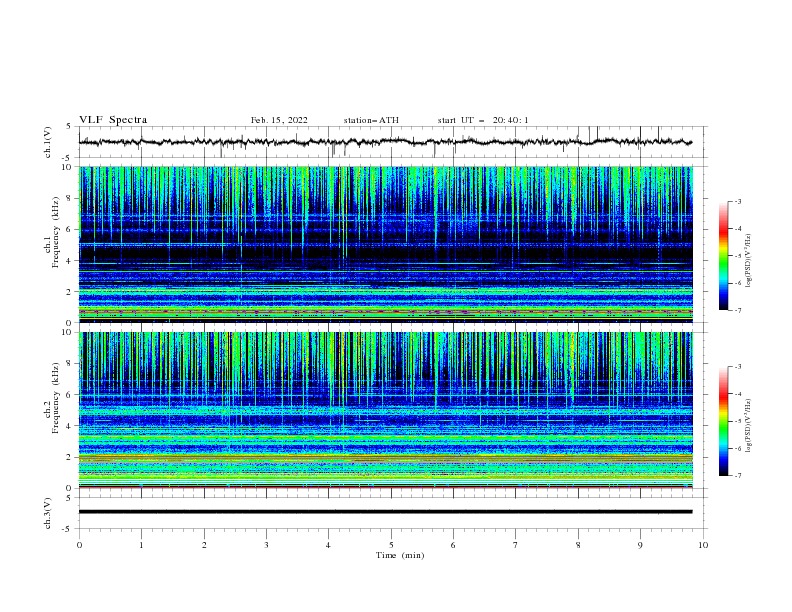Click the "VLF Spectra" plot title
Screen dimensions: 792x612
click(113, 120)
